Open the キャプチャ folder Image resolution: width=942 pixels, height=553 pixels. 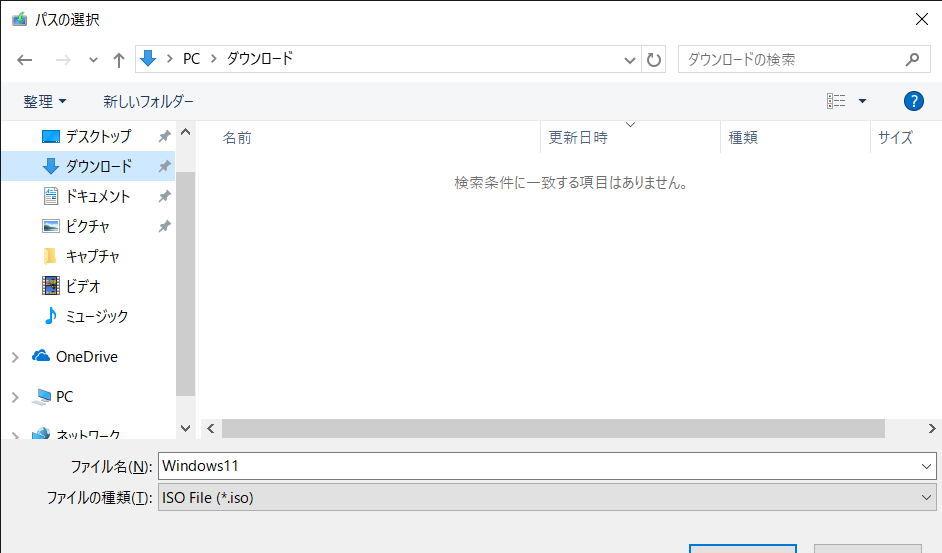[93, 257]
